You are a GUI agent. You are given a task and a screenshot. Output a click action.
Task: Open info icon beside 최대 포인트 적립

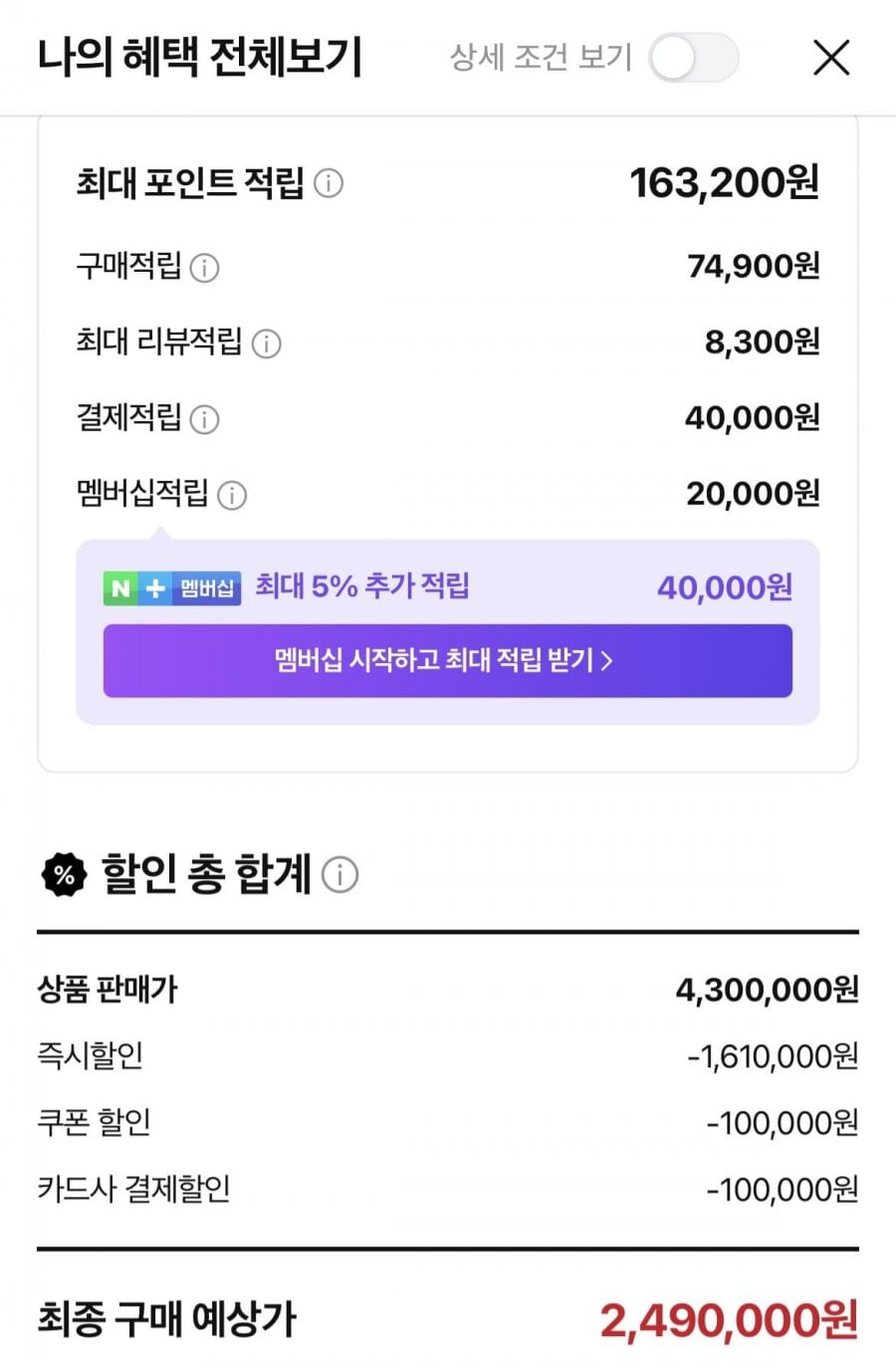329,183
